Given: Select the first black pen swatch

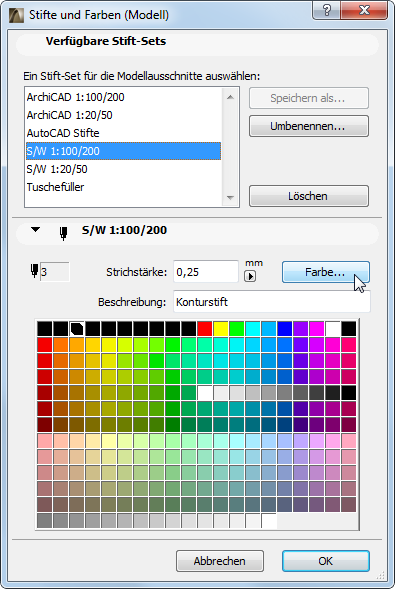Looking at the screenshot, I should coord(44,329).
